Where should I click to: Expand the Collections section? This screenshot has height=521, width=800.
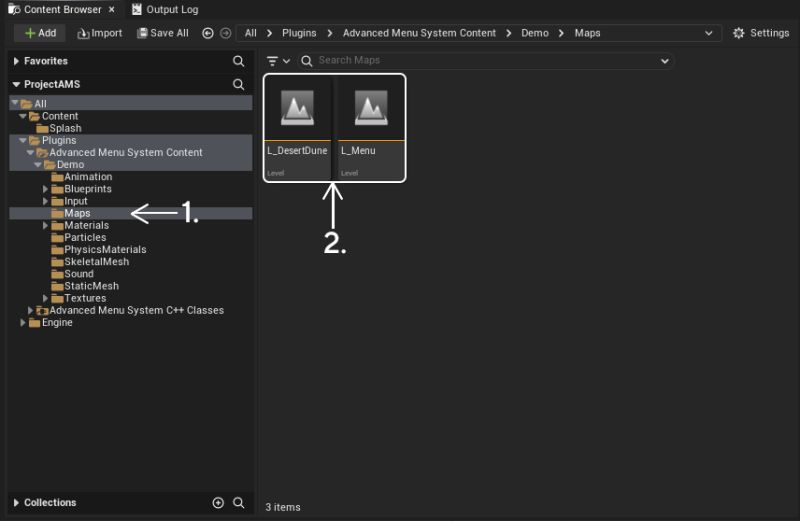16,503
